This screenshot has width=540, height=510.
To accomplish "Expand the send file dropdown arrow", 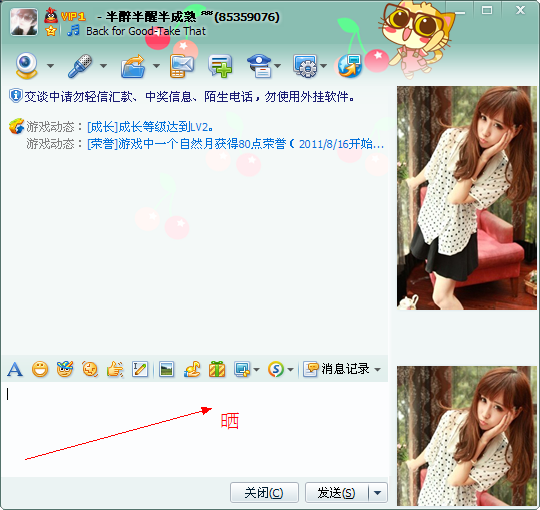I will click(156, 66).
